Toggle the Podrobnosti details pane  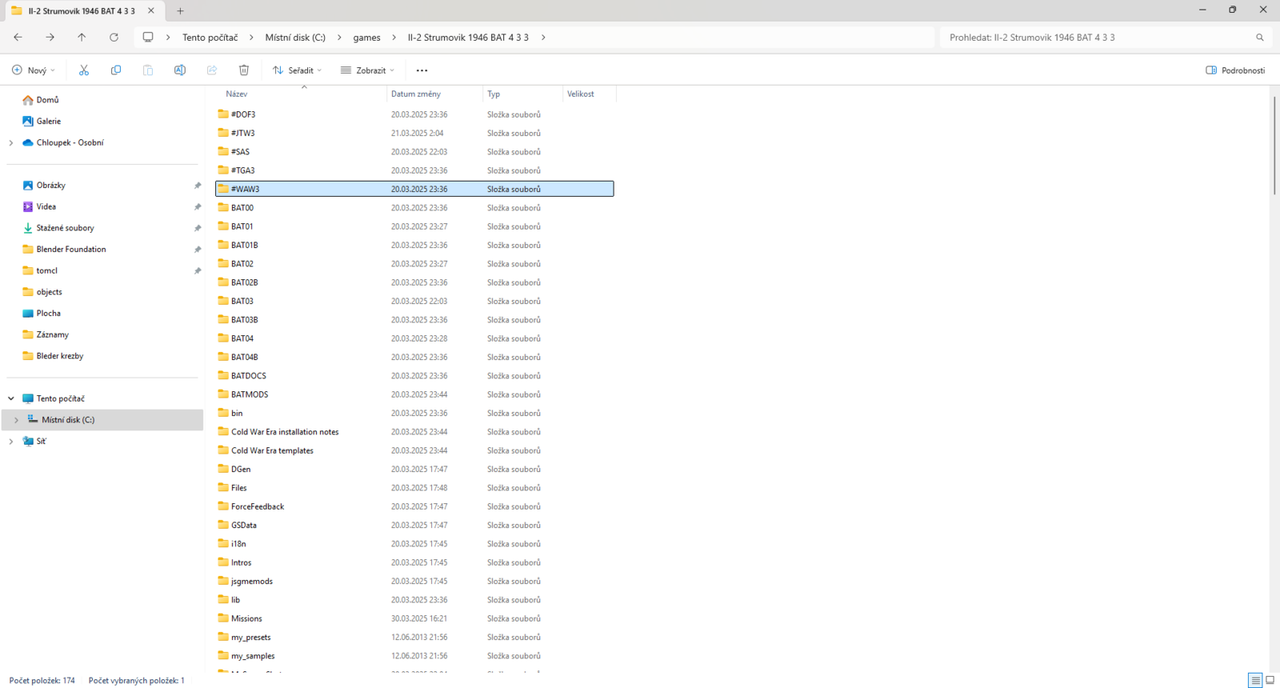click(1236, 70)
